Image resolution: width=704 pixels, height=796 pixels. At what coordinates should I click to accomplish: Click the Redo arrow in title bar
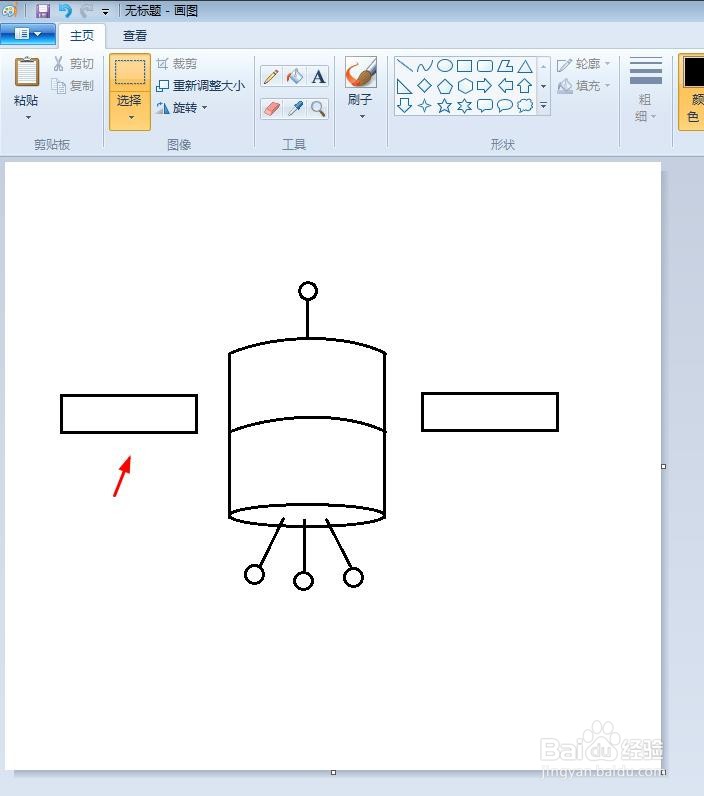[86, 10]
